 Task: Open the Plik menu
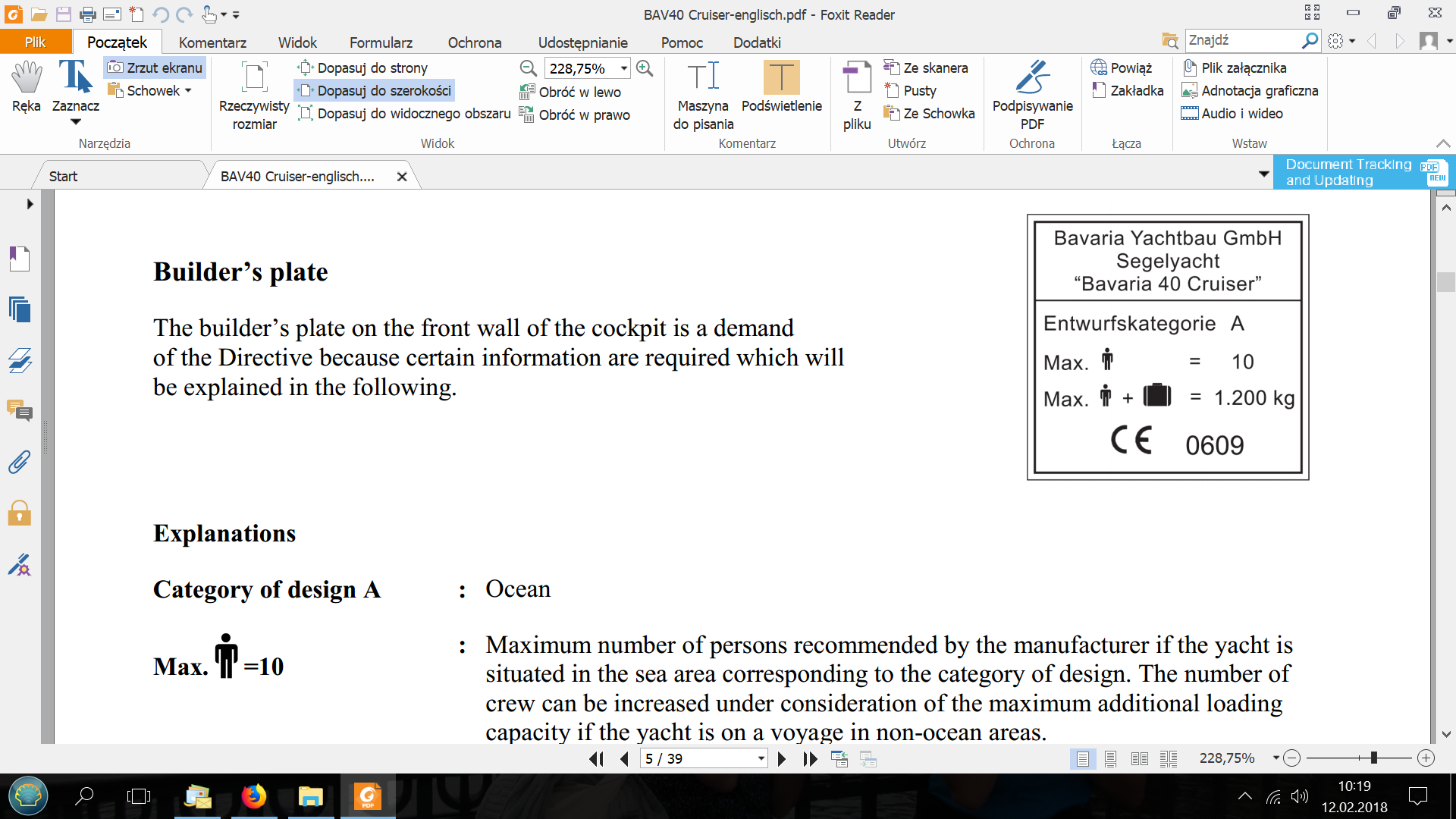[x=36, y=42]
